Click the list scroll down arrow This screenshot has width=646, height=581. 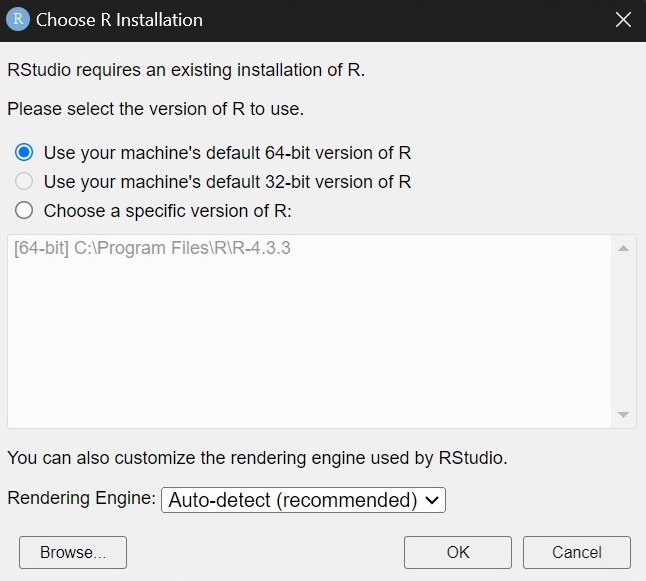pyautogui.click(x=623, y=415)
